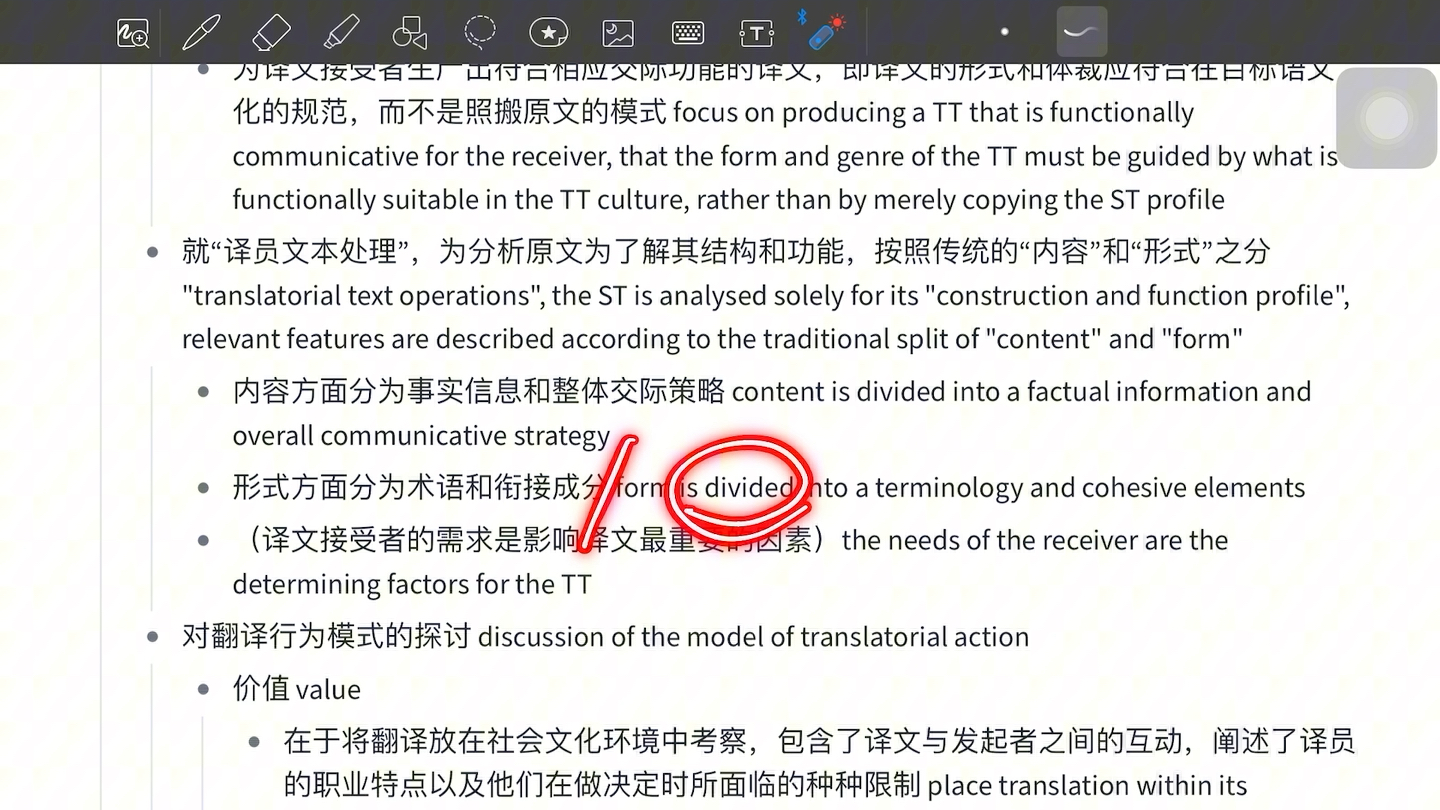Click the text '价值 value'
The width and height of the screenshot is (1440, 810).
point(297,689)
